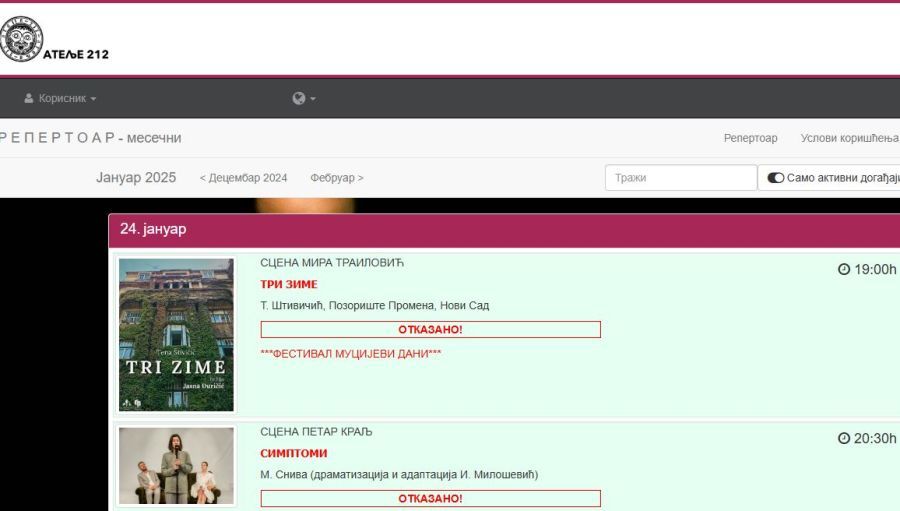Click ОТКАЗАНО! box under ТРИ ЗИМЕ
The width and height of the screenshot is (900, 511).
pos(430,330)
